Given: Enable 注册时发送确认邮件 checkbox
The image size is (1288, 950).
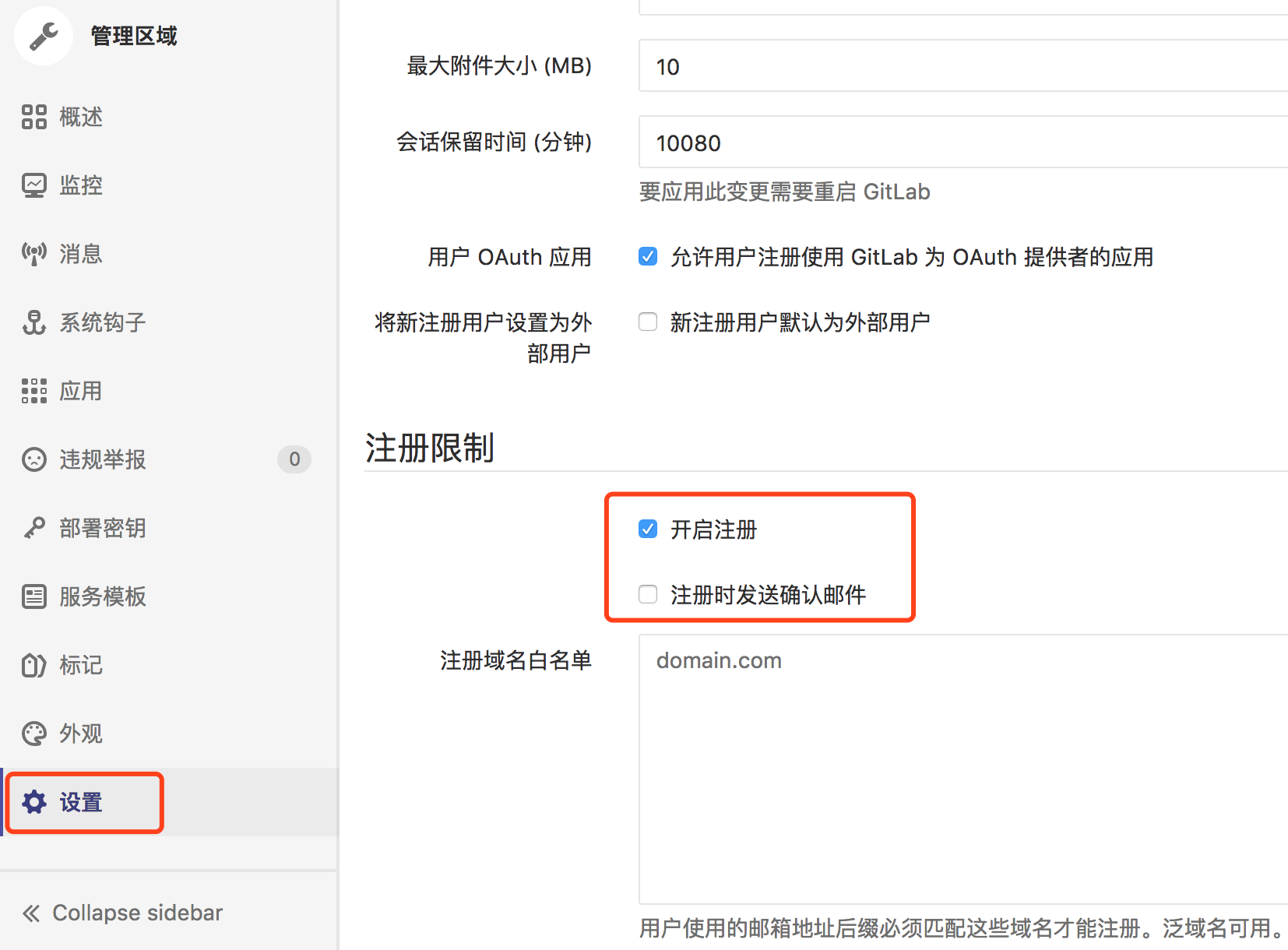Looking at the screenshot, I should [648, 594].
